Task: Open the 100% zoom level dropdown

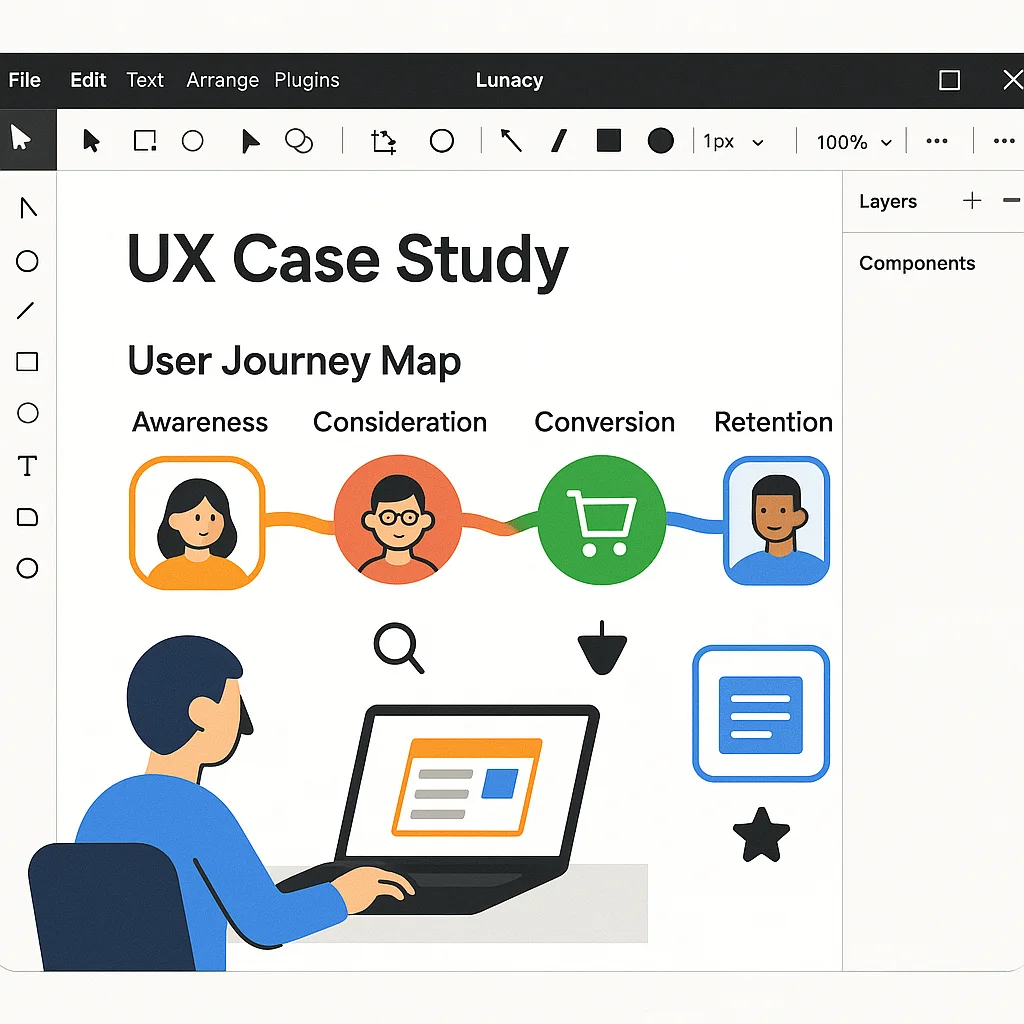Action: pos(851,141)
